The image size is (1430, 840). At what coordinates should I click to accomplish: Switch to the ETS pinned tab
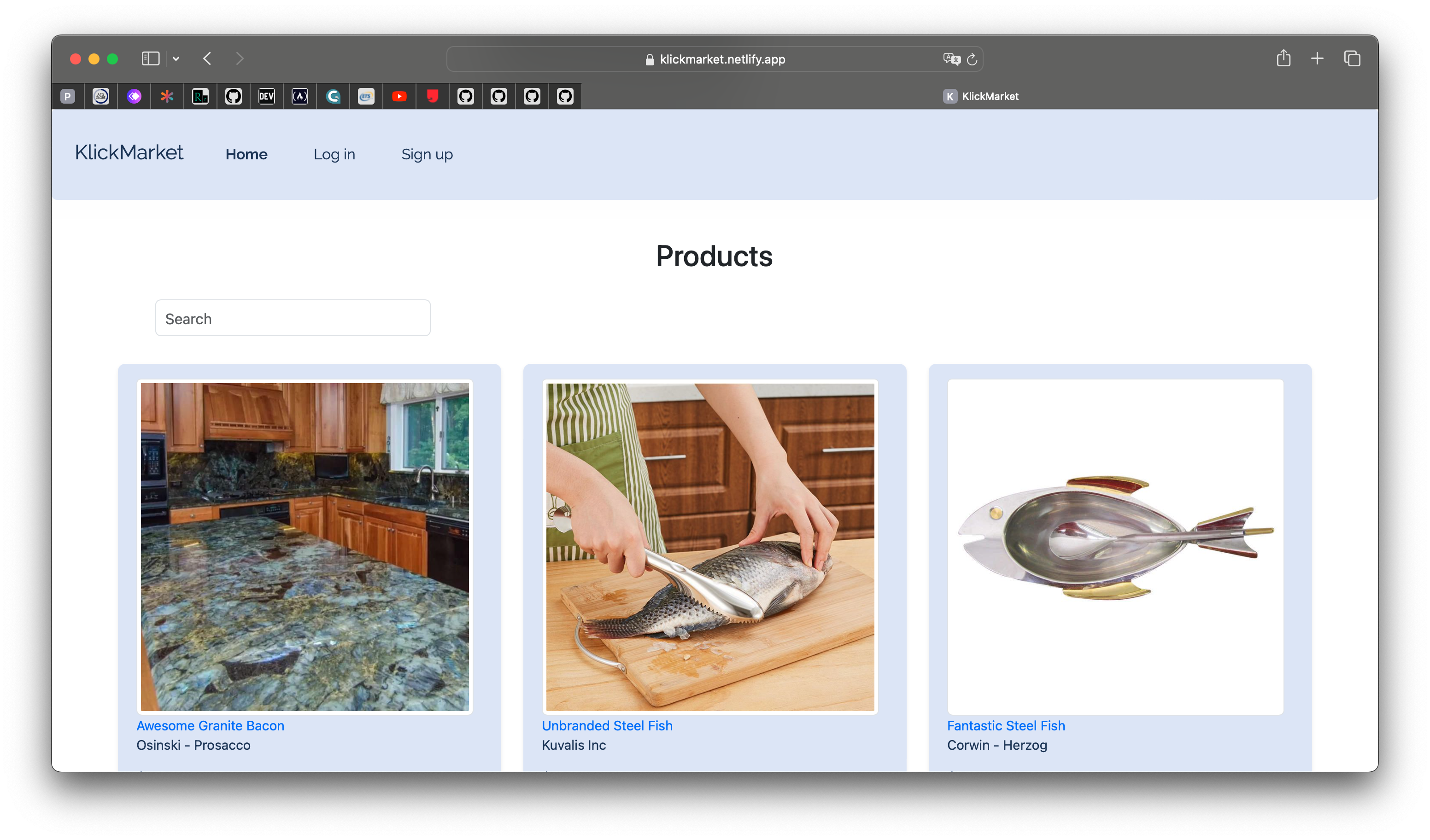tap(366, 96)
